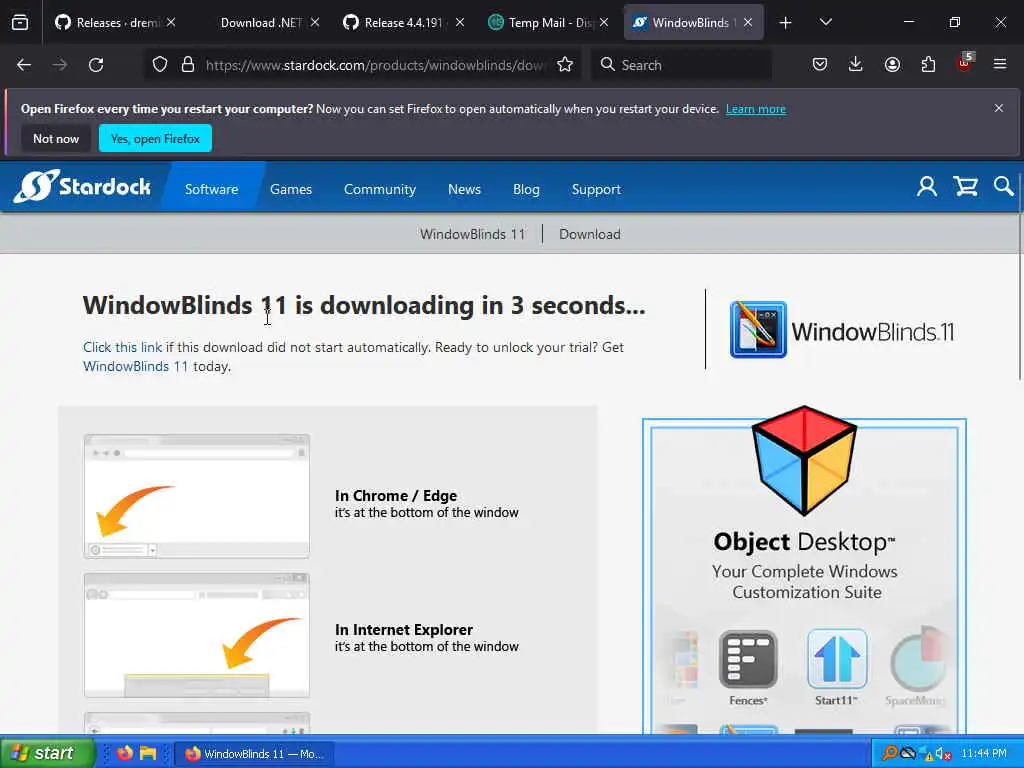Image resolution: width=1024 pixels, height=768 pixels.
Task: Click magnifier icon in system tray
Action: [889, 754]
